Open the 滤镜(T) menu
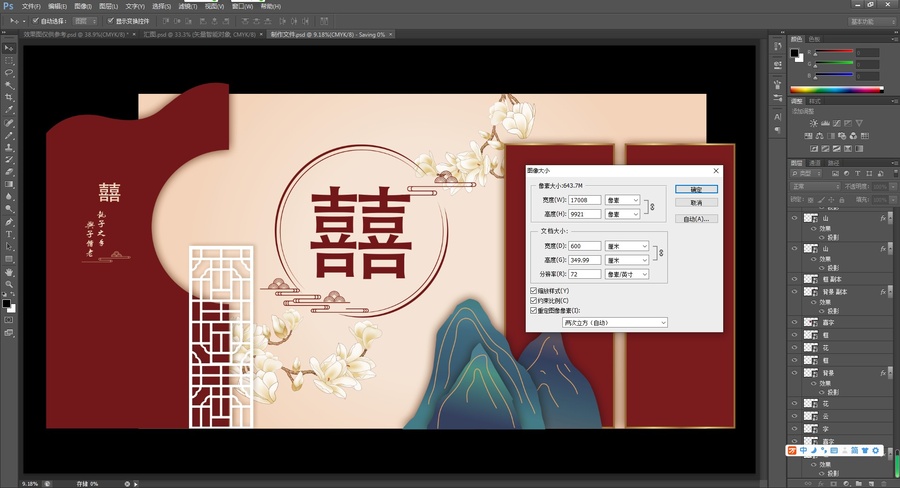This screenshot has width=900, height=488. tap(187, 6)
